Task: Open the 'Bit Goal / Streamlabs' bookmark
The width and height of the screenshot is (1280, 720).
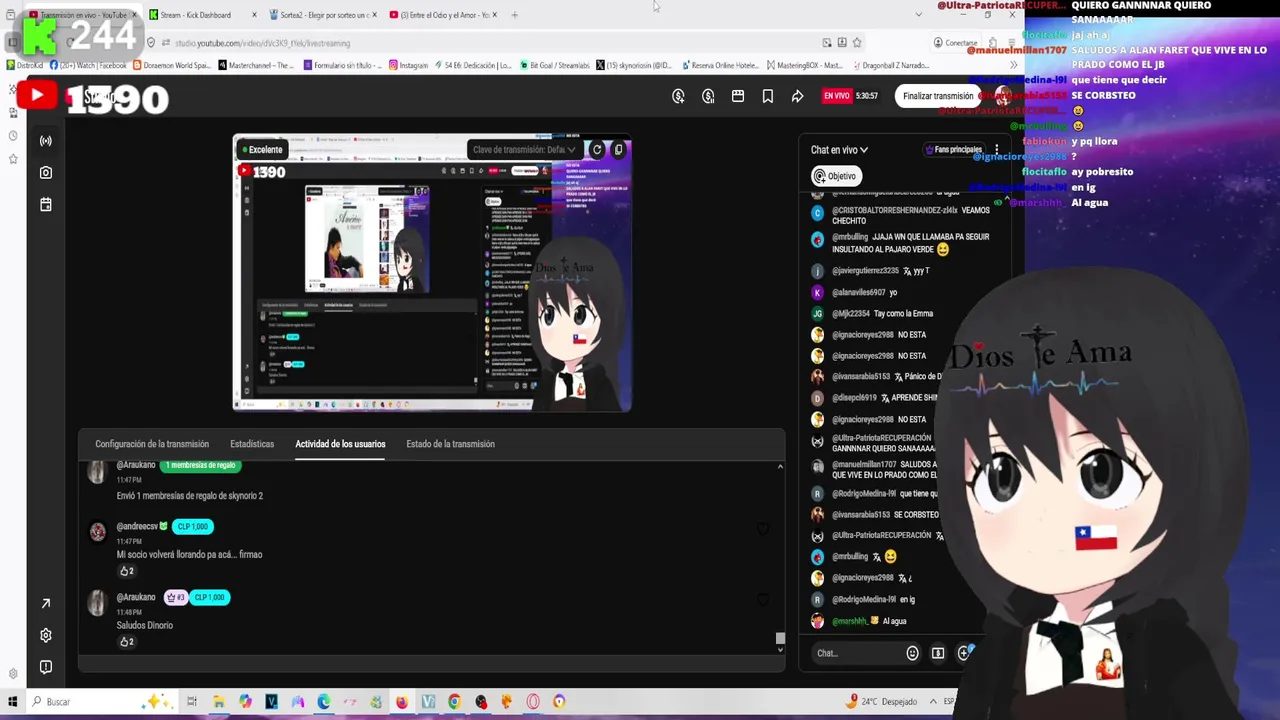Action: 554,65
